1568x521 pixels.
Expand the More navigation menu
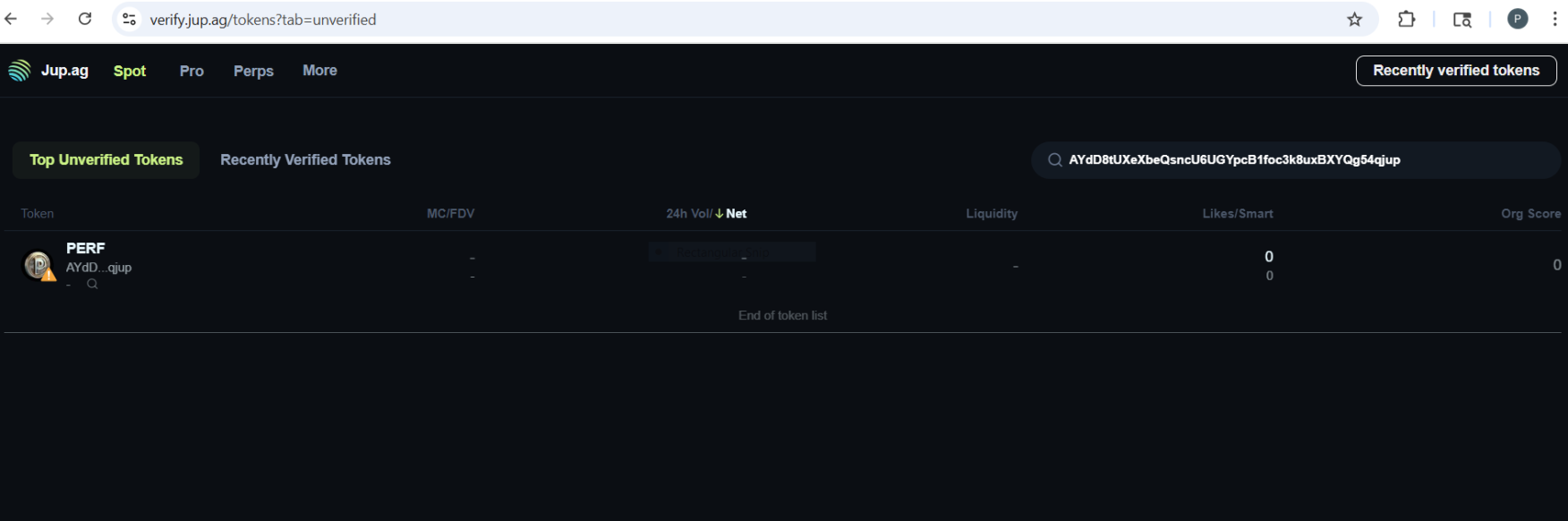[x=320, y=71]
